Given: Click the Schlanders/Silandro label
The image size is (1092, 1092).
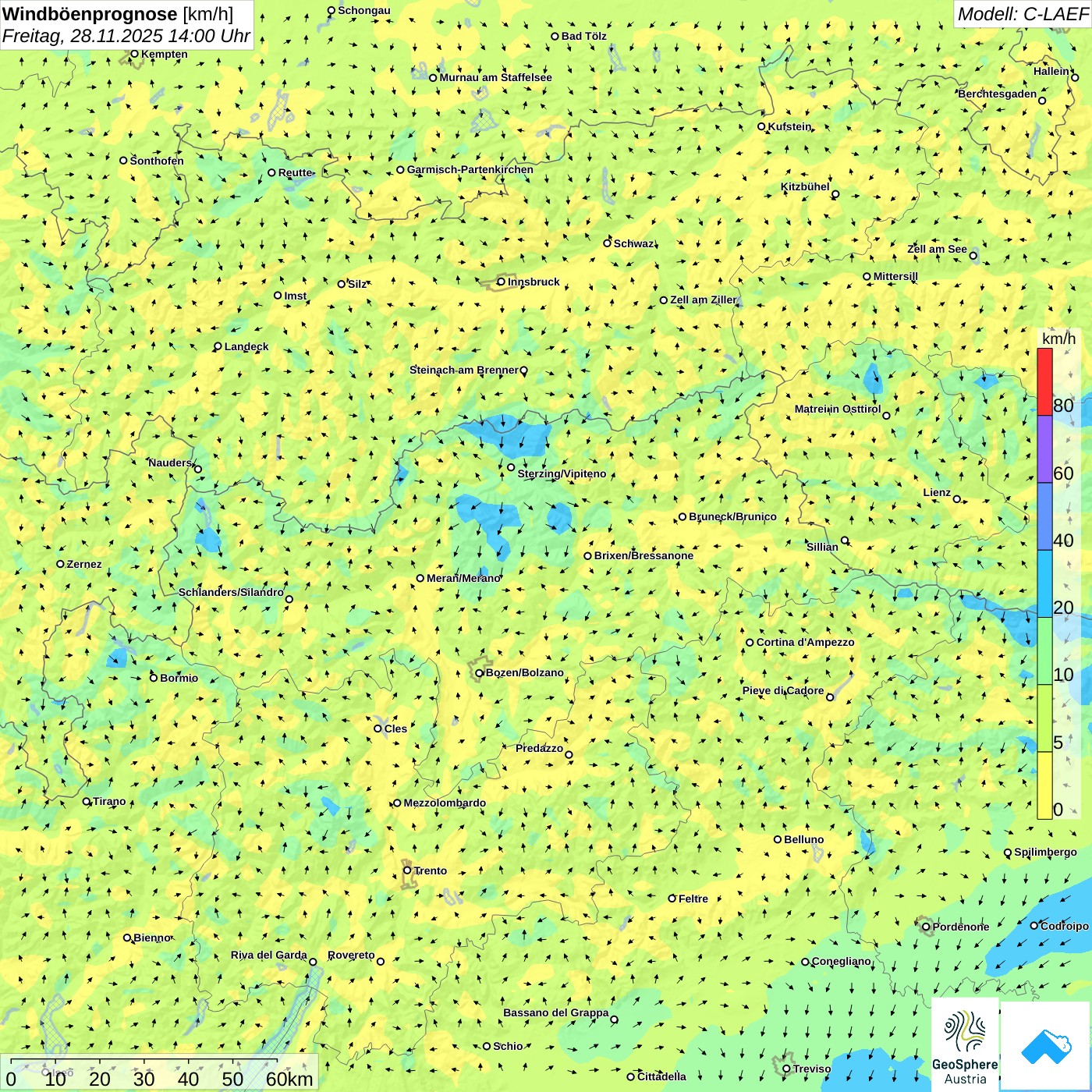Looking at the screenshot, I should tap(231, 592).
